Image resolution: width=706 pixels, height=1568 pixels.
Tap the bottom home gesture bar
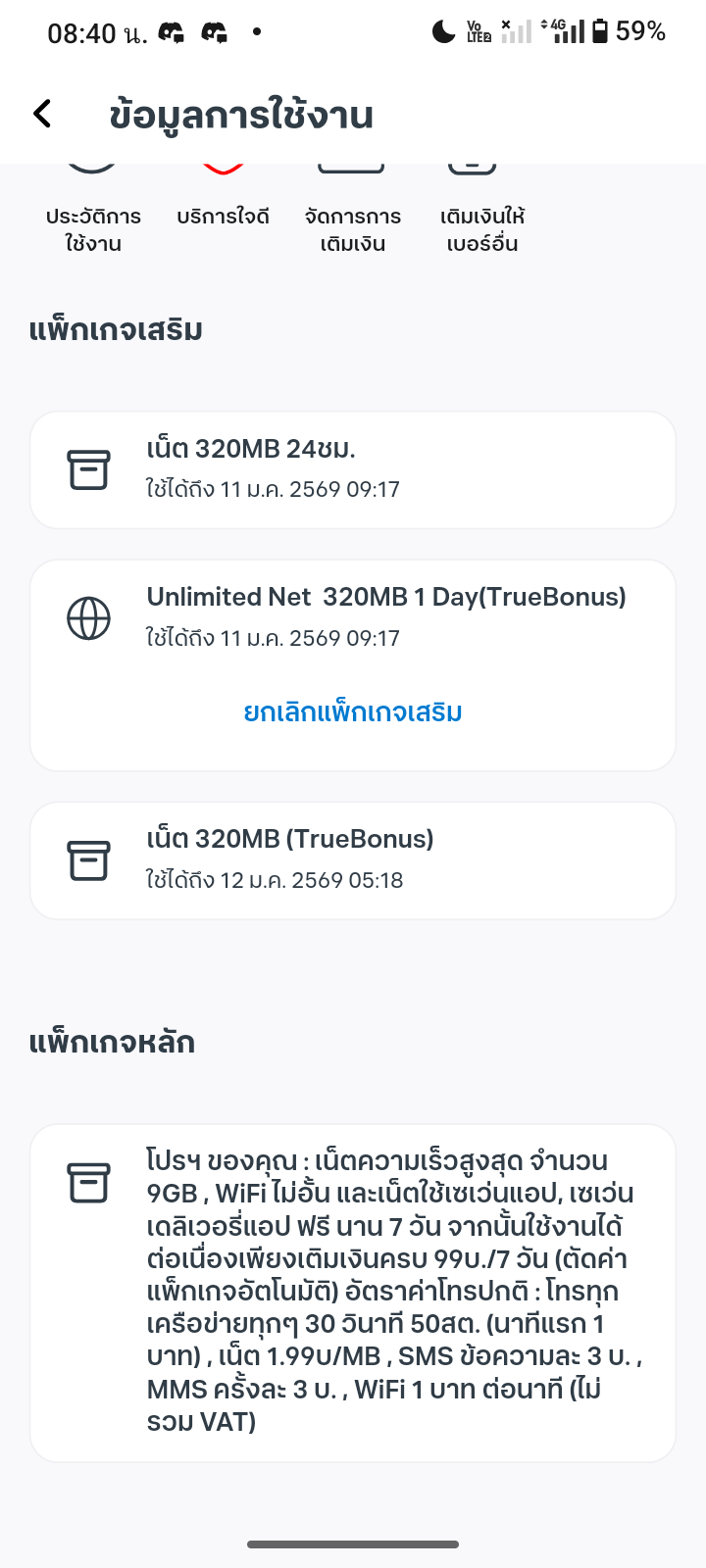tap(353, 1544)
